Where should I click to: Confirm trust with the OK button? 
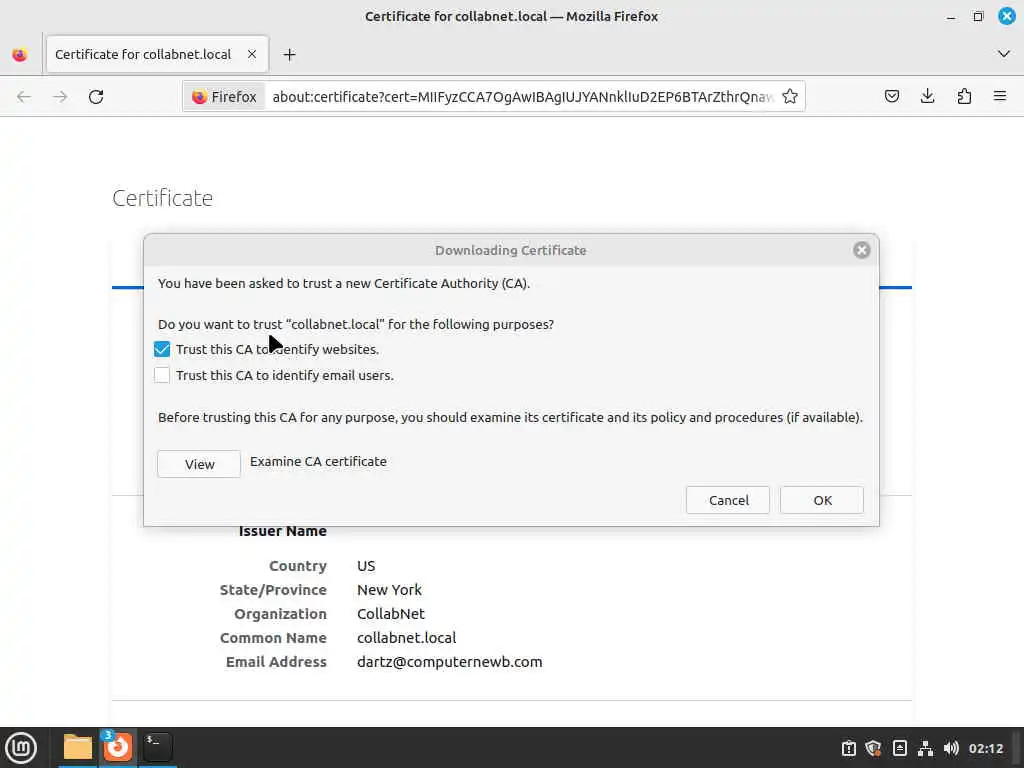point(822,500)
